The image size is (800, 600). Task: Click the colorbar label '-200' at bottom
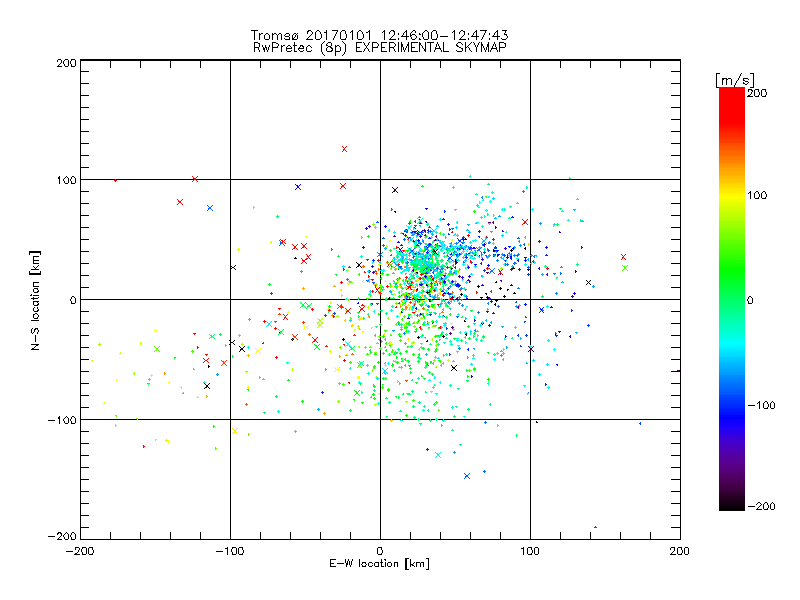(x=761, y=506)
